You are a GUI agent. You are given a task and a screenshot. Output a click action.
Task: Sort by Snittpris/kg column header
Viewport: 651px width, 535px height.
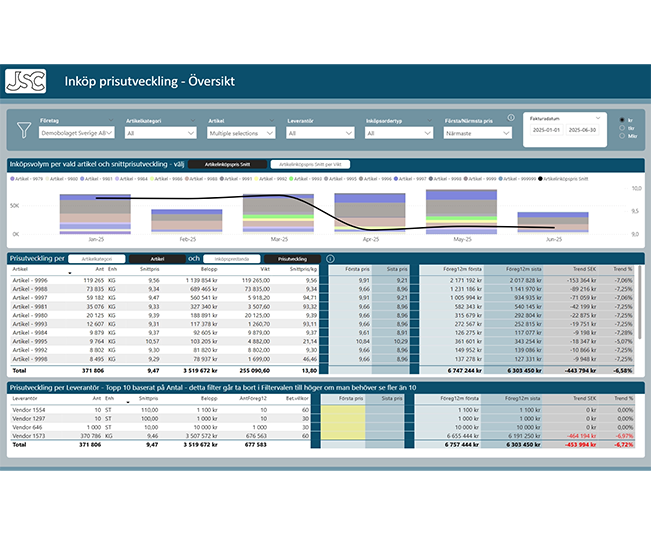pyautogui.click(x=303, y=269)
